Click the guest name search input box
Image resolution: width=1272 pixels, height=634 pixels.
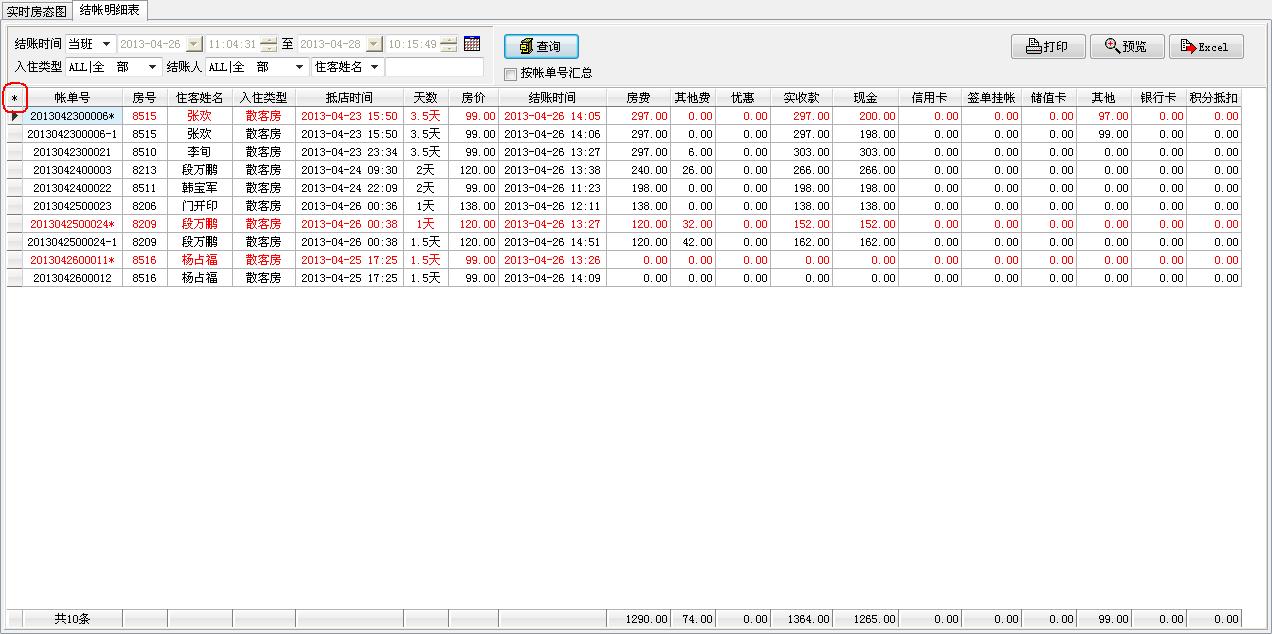click(x=434, y=67)
